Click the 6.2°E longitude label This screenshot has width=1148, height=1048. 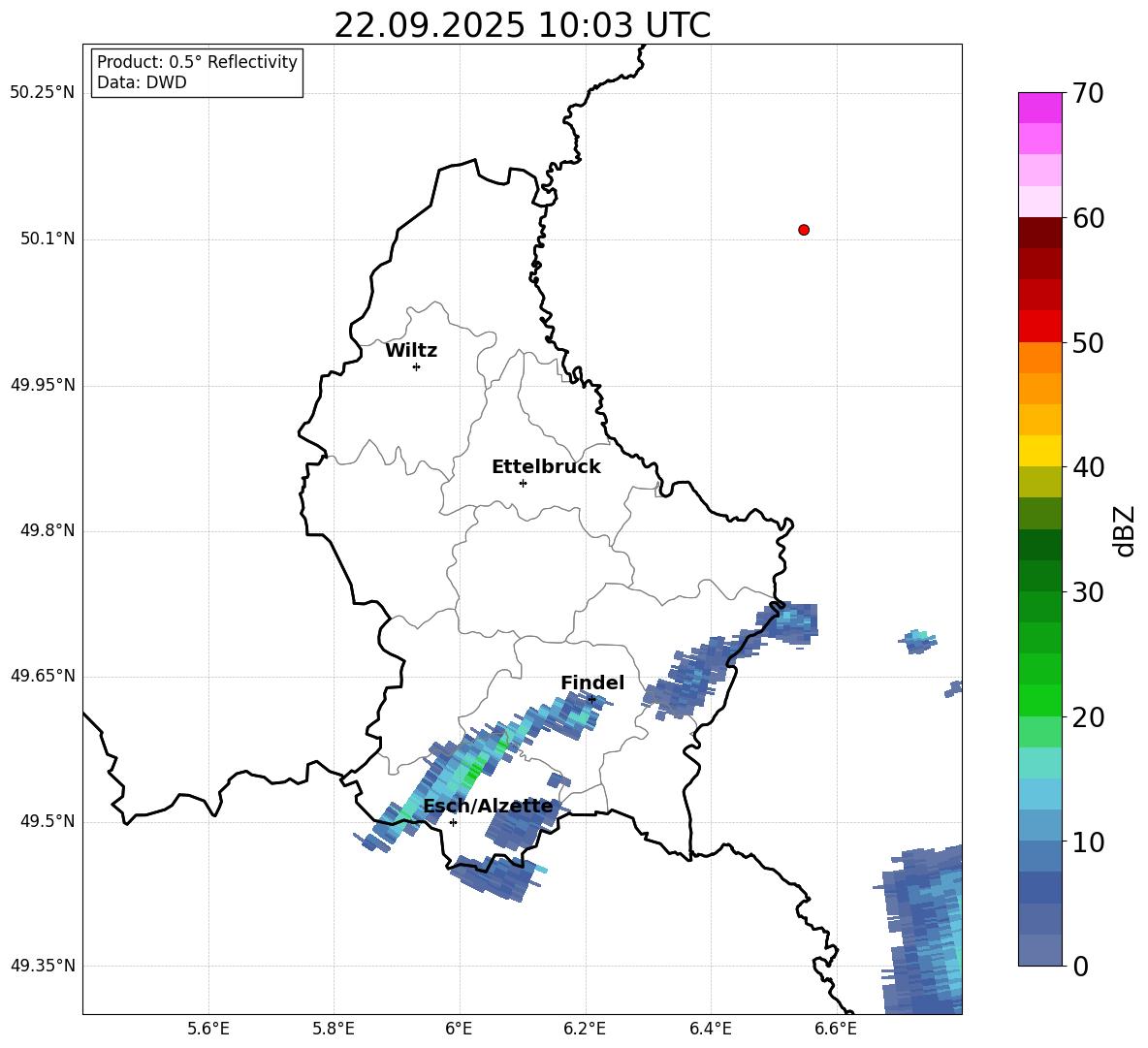coord(585,1029)
